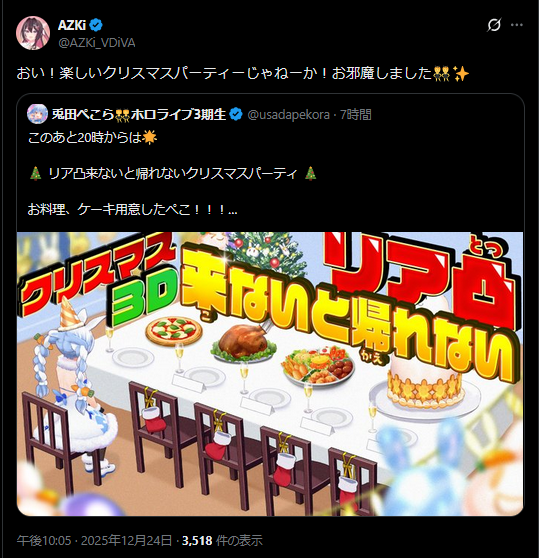Click the sparkle emoji in AZKi's post
Viewport: 539px width, 558px height.
tap(462, 74)
